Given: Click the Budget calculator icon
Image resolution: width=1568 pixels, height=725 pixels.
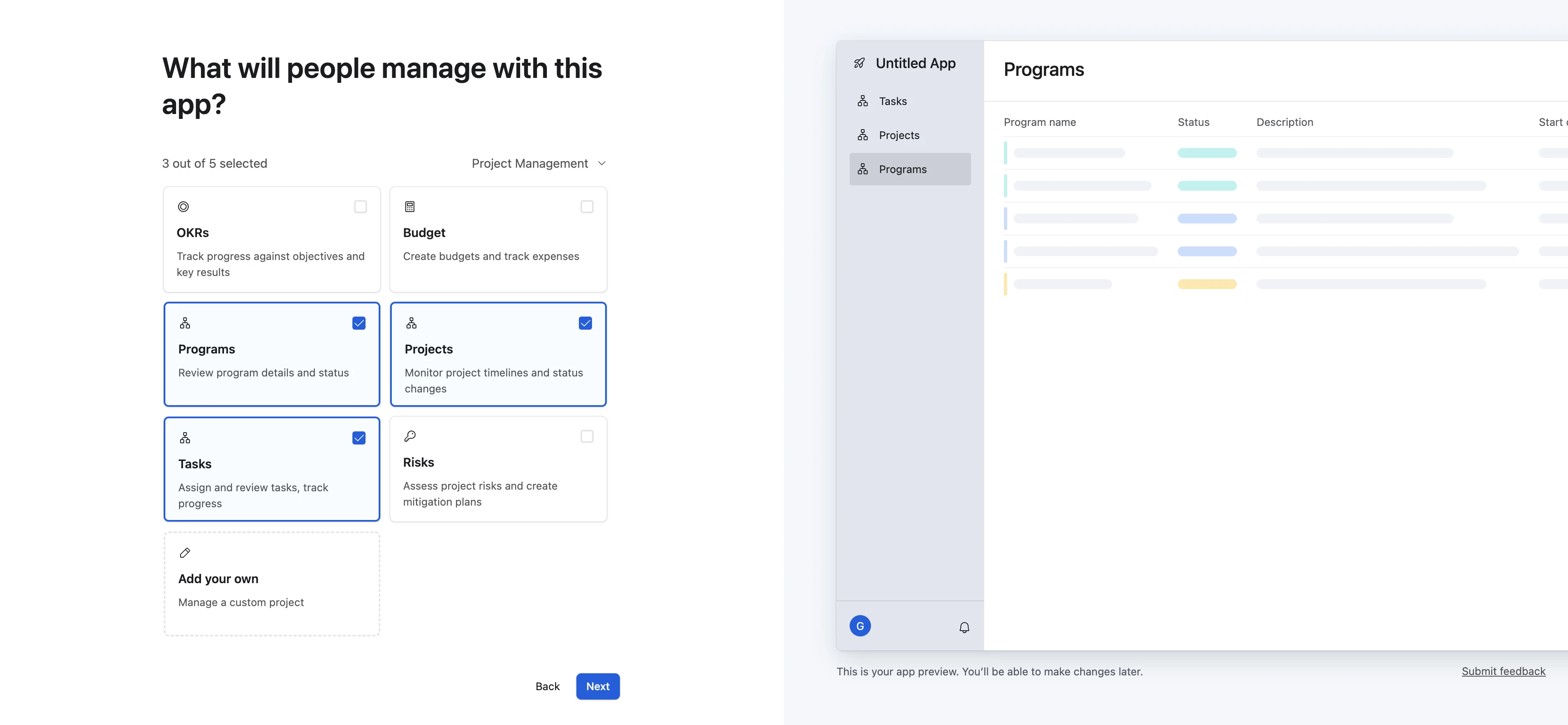Looking at the screenshot, I should [410, 207].
